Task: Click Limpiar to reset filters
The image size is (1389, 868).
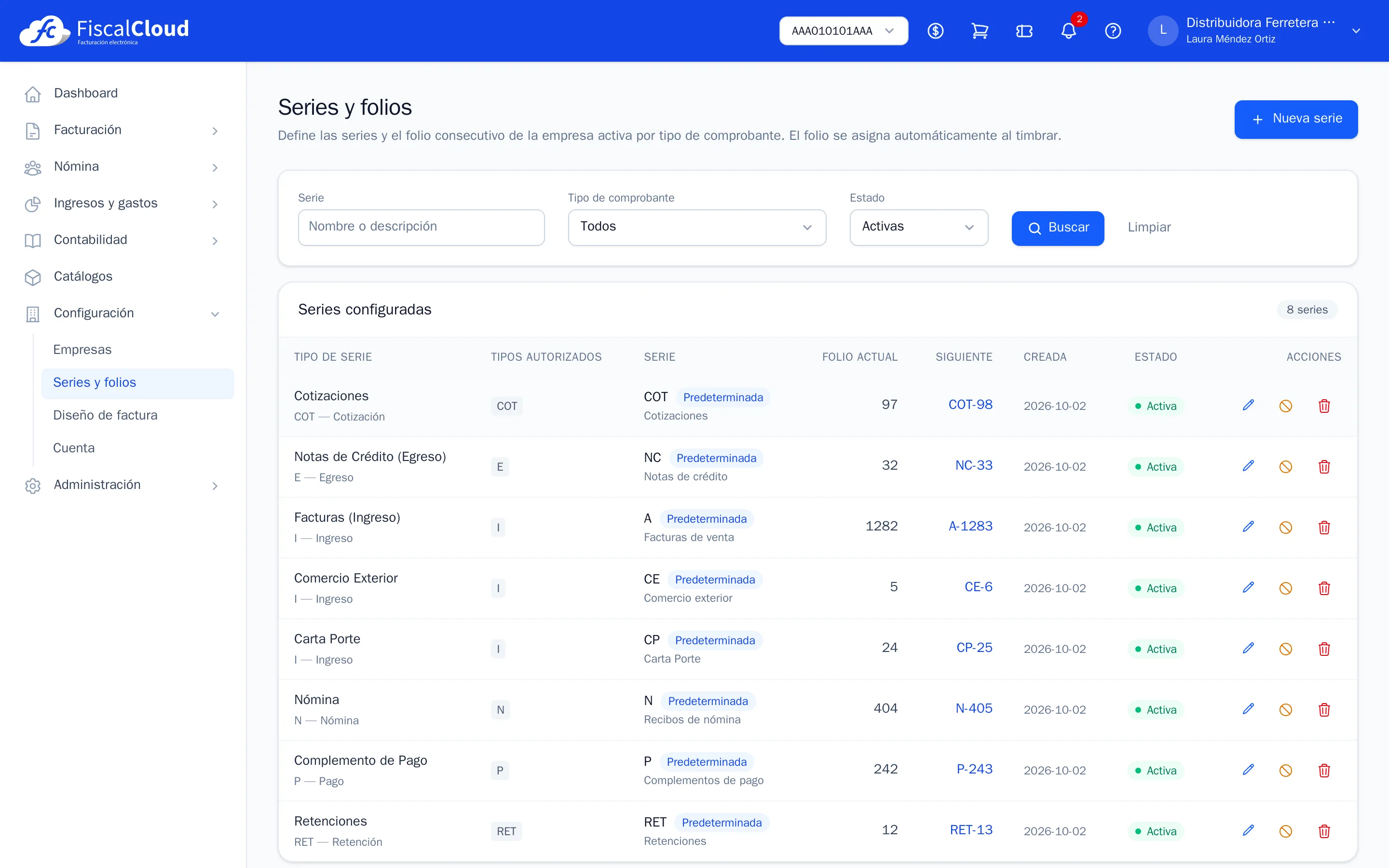Action: click(1148, 227)
